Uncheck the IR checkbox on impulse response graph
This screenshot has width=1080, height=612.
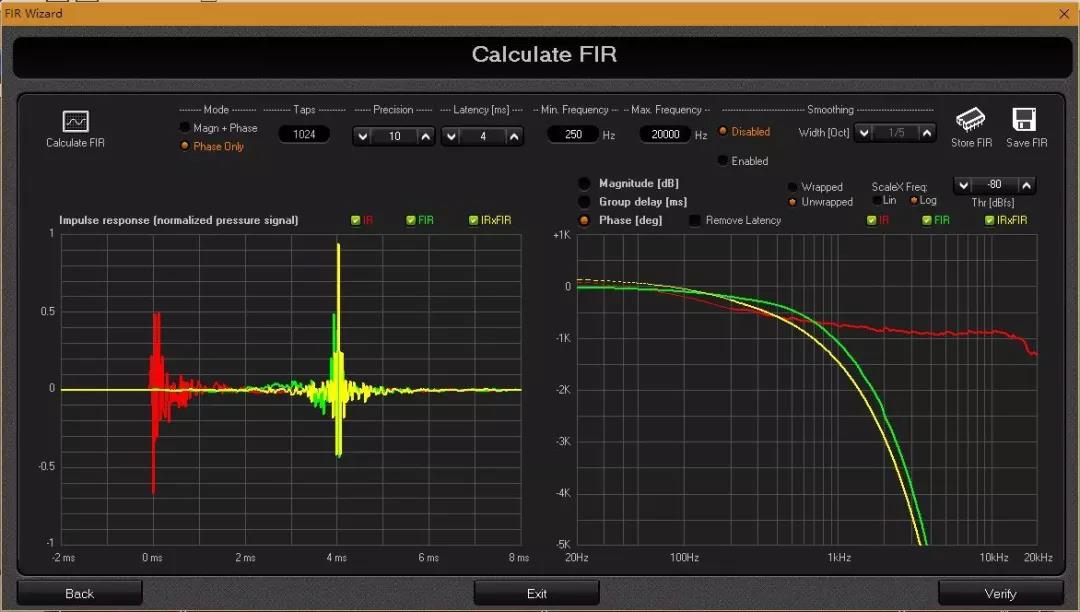pyautogui.click(x=356, y=220)
